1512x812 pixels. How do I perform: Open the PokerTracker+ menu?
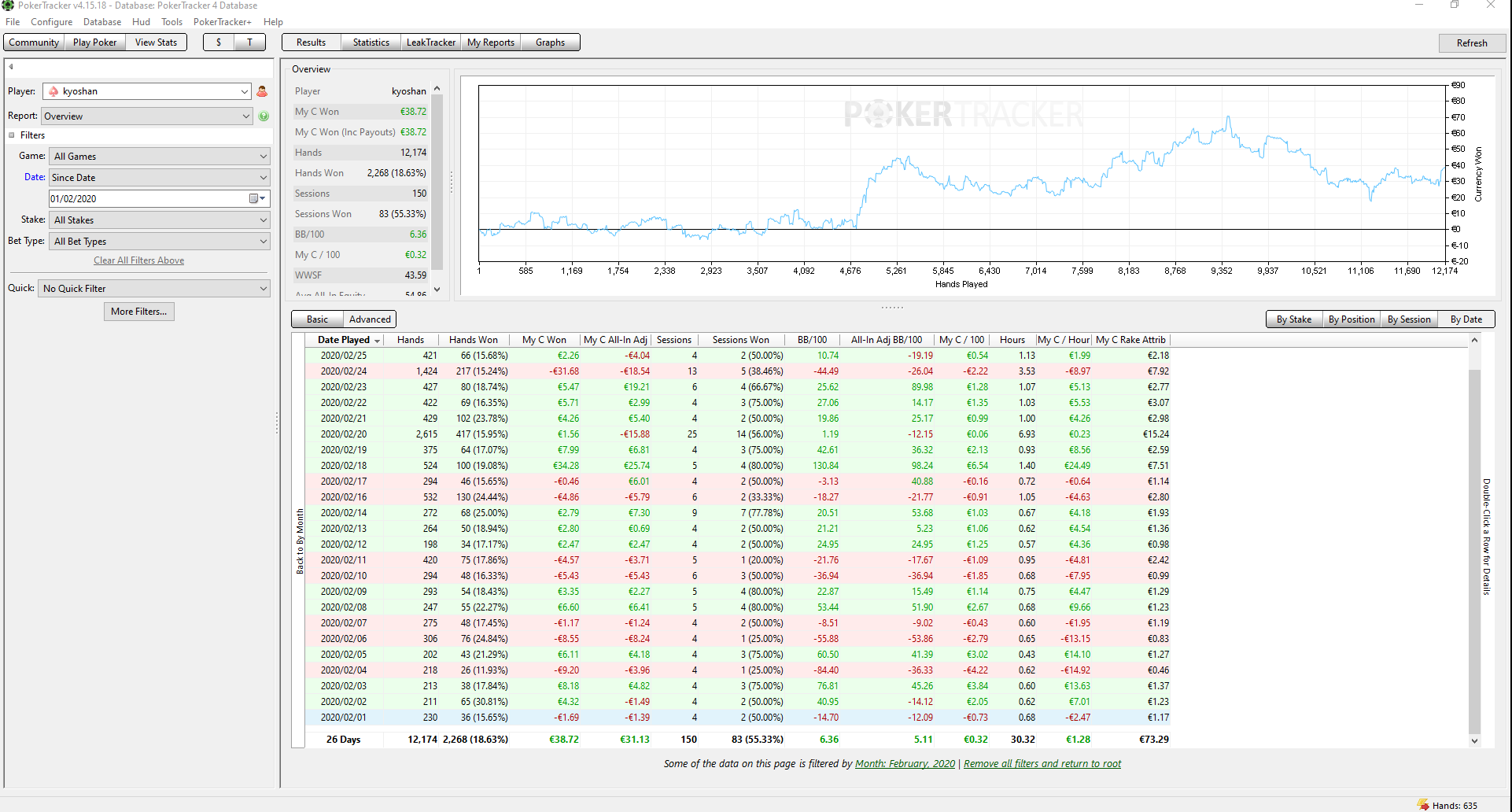pos(223,22)
